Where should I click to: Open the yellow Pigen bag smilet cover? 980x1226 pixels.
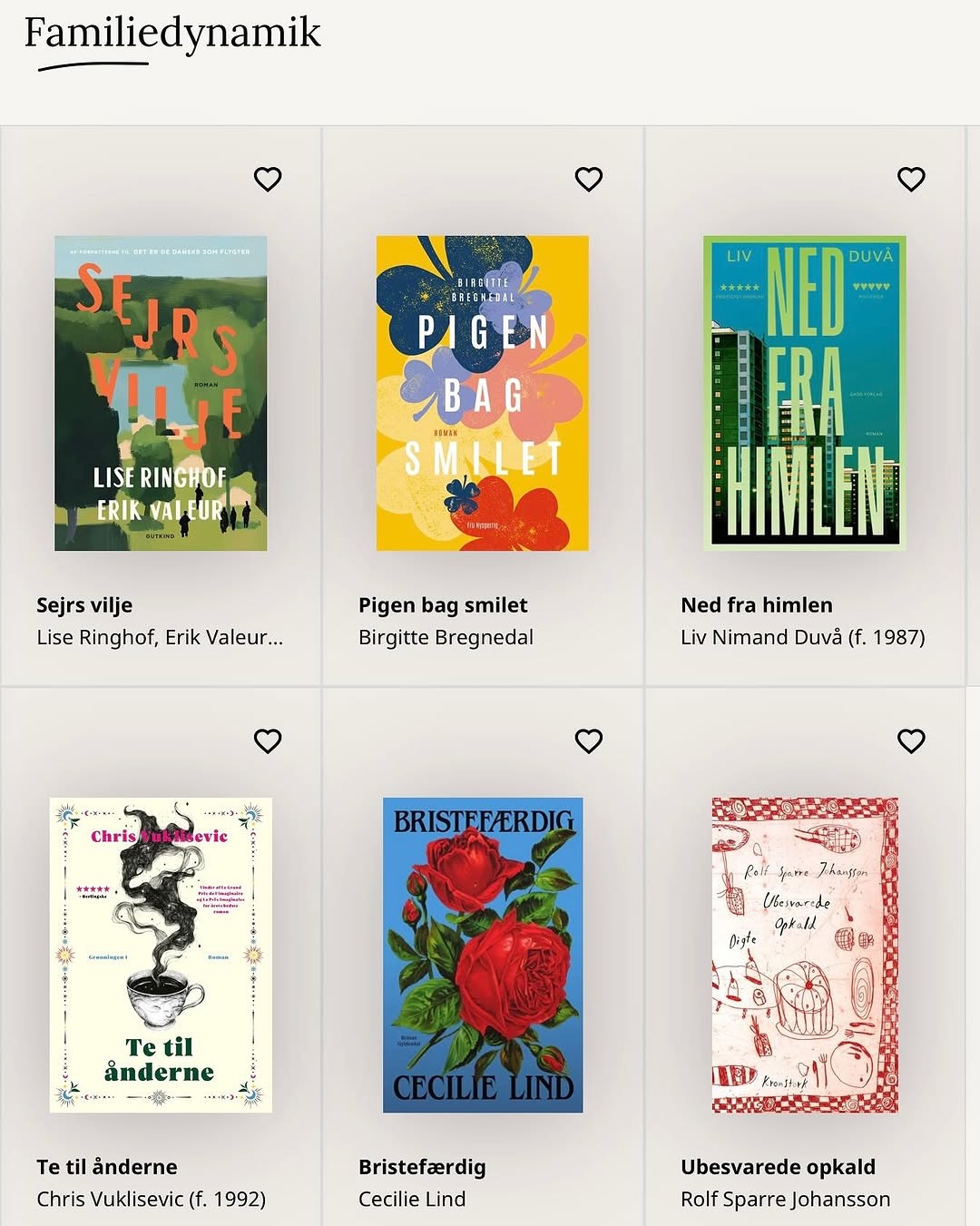click(483, 393)
